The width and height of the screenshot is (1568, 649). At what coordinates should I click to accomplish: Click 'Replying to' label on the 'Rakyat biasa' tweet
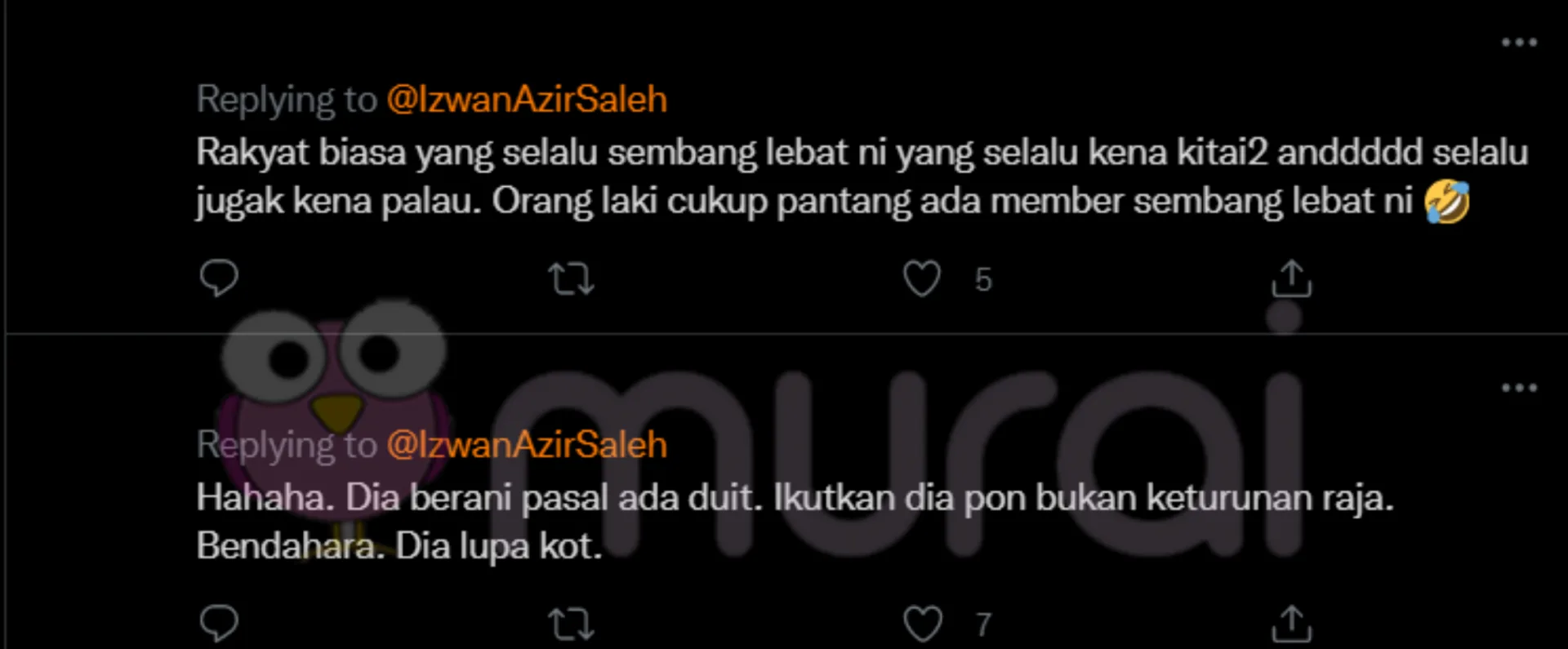pyautogui.click(x=287, y=100)
